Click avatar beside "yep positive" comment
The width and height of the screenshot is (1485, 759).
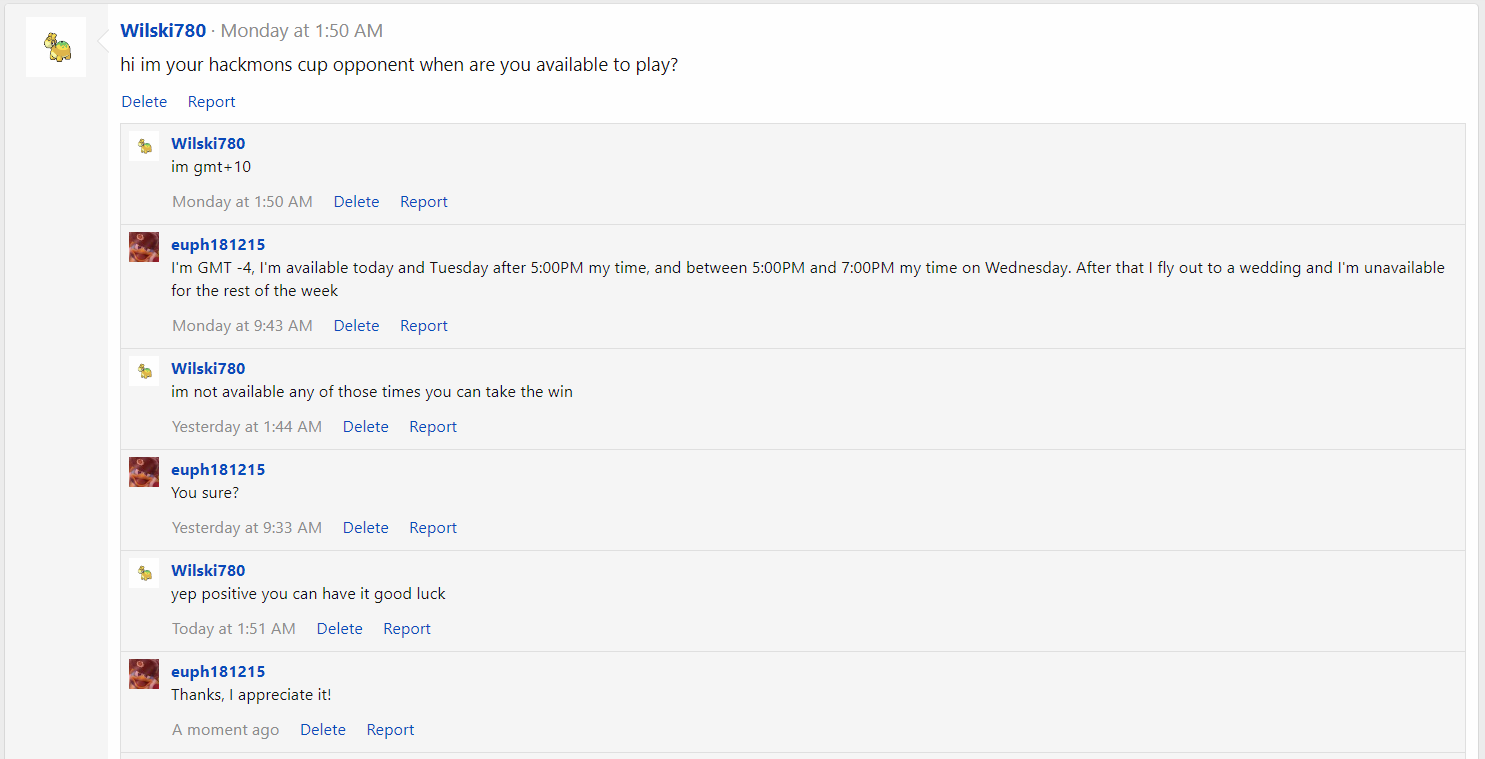click(x=144, y=573)
